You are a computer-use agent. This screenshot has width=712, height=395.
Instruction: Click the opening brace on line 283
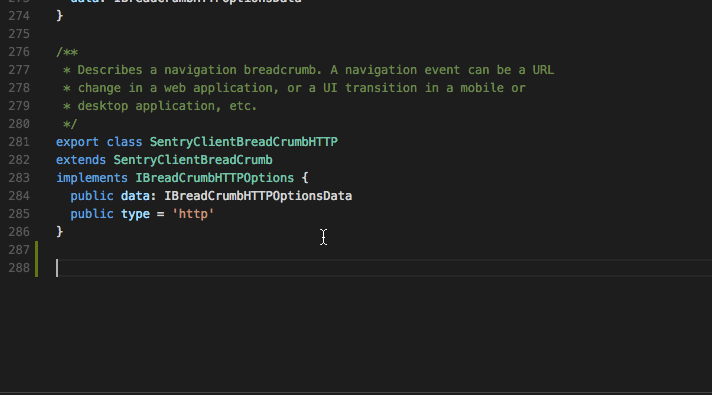point(305,178)
